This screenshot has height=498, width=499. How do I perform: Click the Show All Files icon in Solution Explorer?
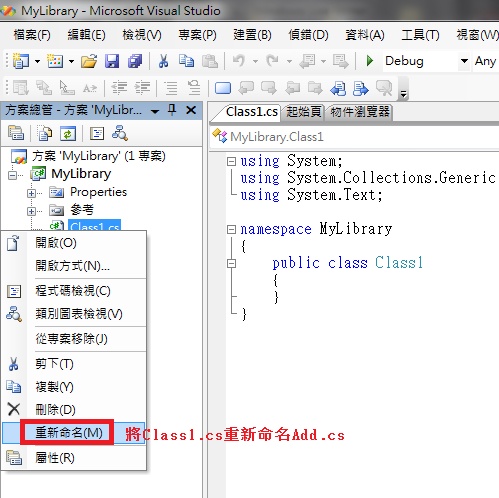pos(45,133)
